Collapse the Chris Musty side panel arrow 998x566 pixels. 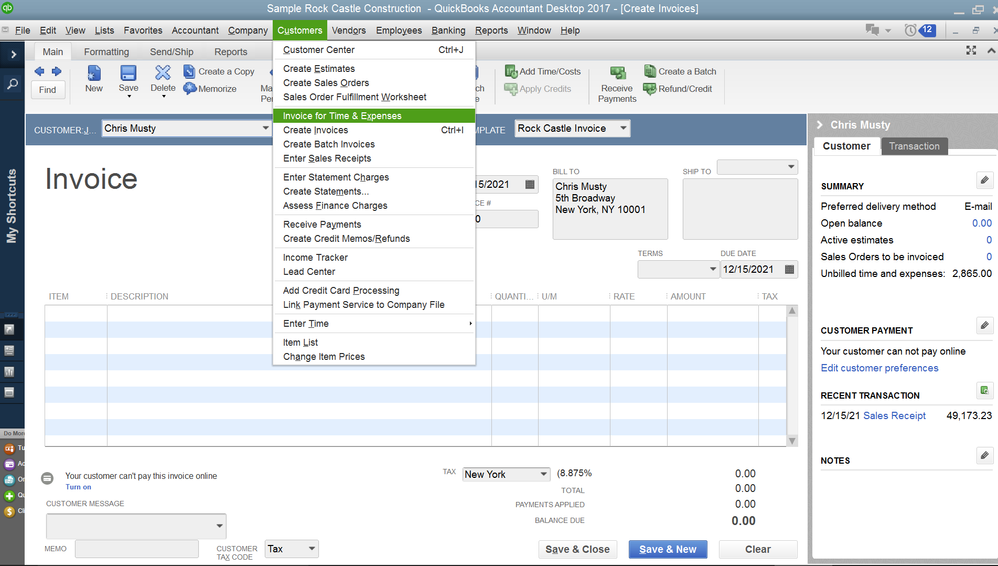pos(820,125)
